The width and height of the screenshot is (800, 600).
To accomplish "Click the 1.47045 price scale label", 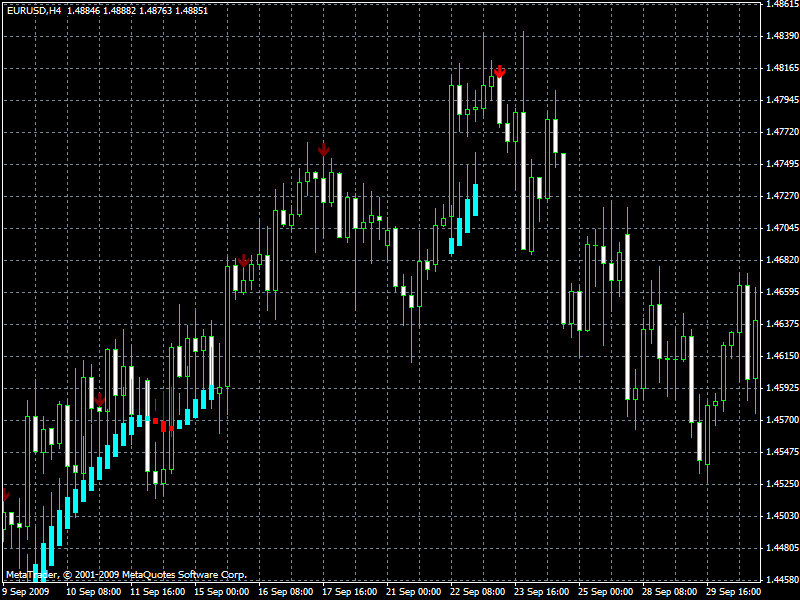I will (782, 228).
